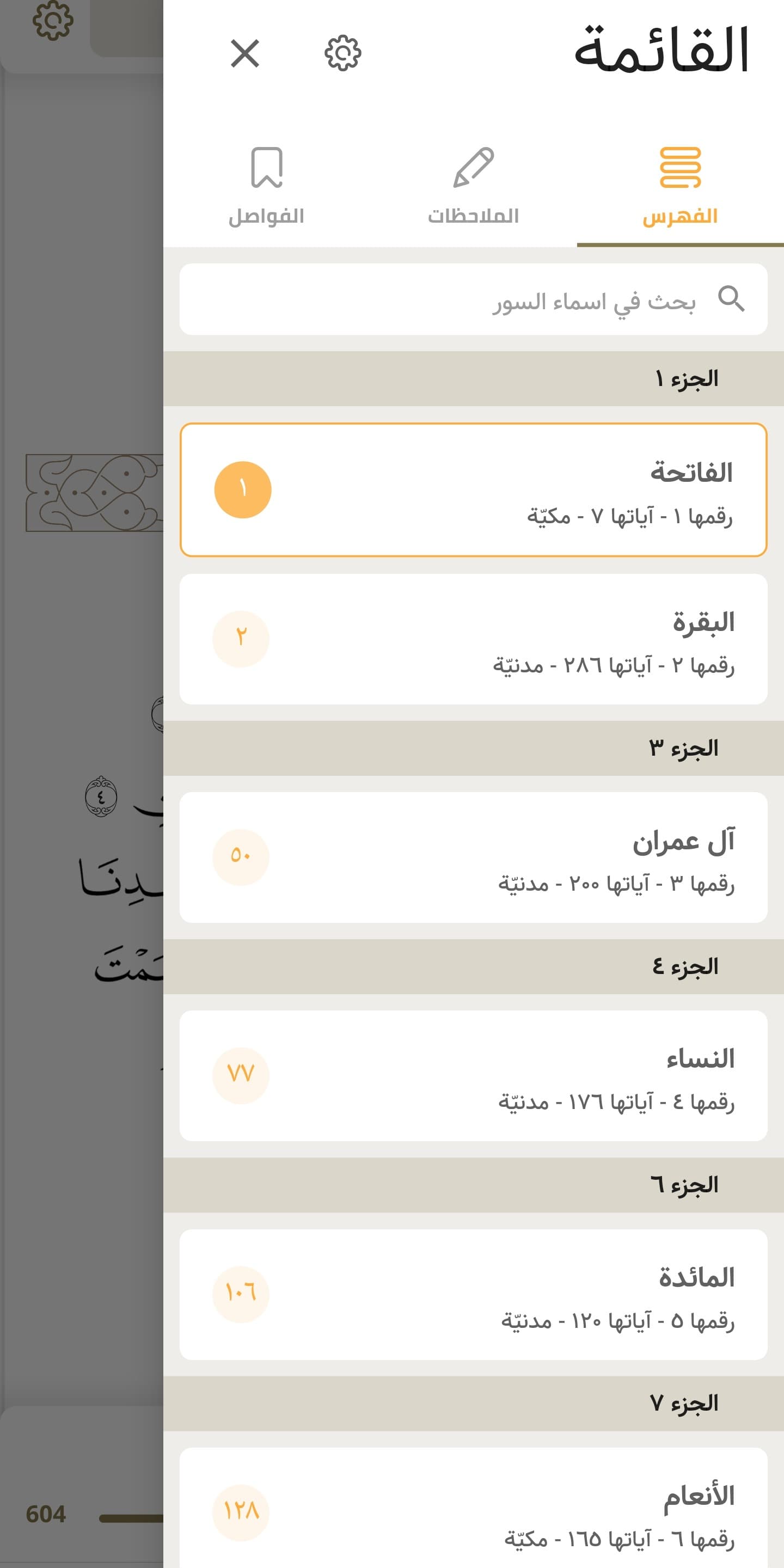Click the search magnifier icon
The width and height of the screenshot is (784, 1568).
pos(731,299)
